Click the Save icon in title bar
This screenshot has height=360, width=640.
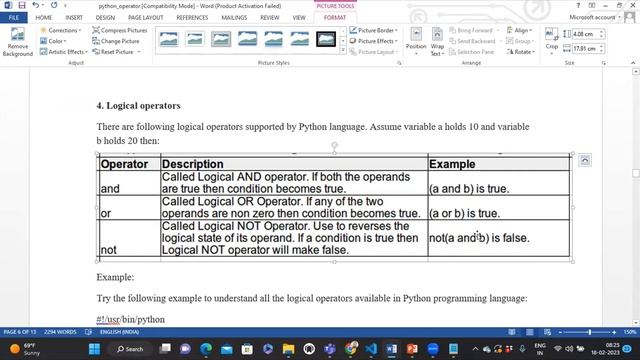point(22,5)
